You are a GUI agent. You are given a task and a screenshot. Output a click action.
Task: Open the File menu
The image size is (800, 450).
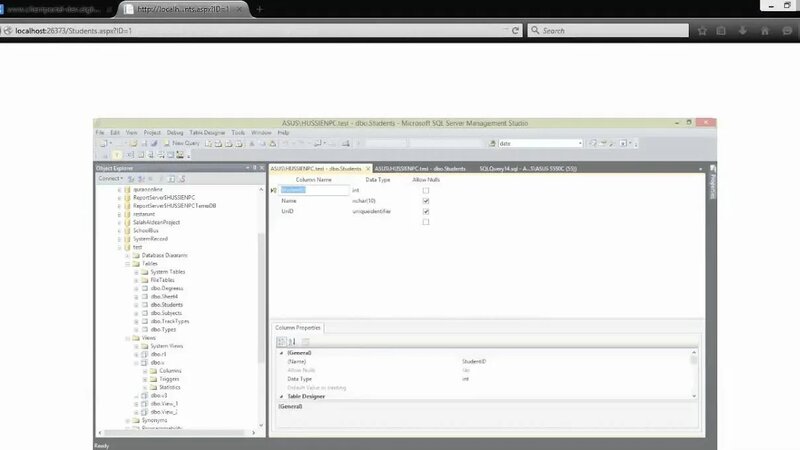(x=100, y=133)
